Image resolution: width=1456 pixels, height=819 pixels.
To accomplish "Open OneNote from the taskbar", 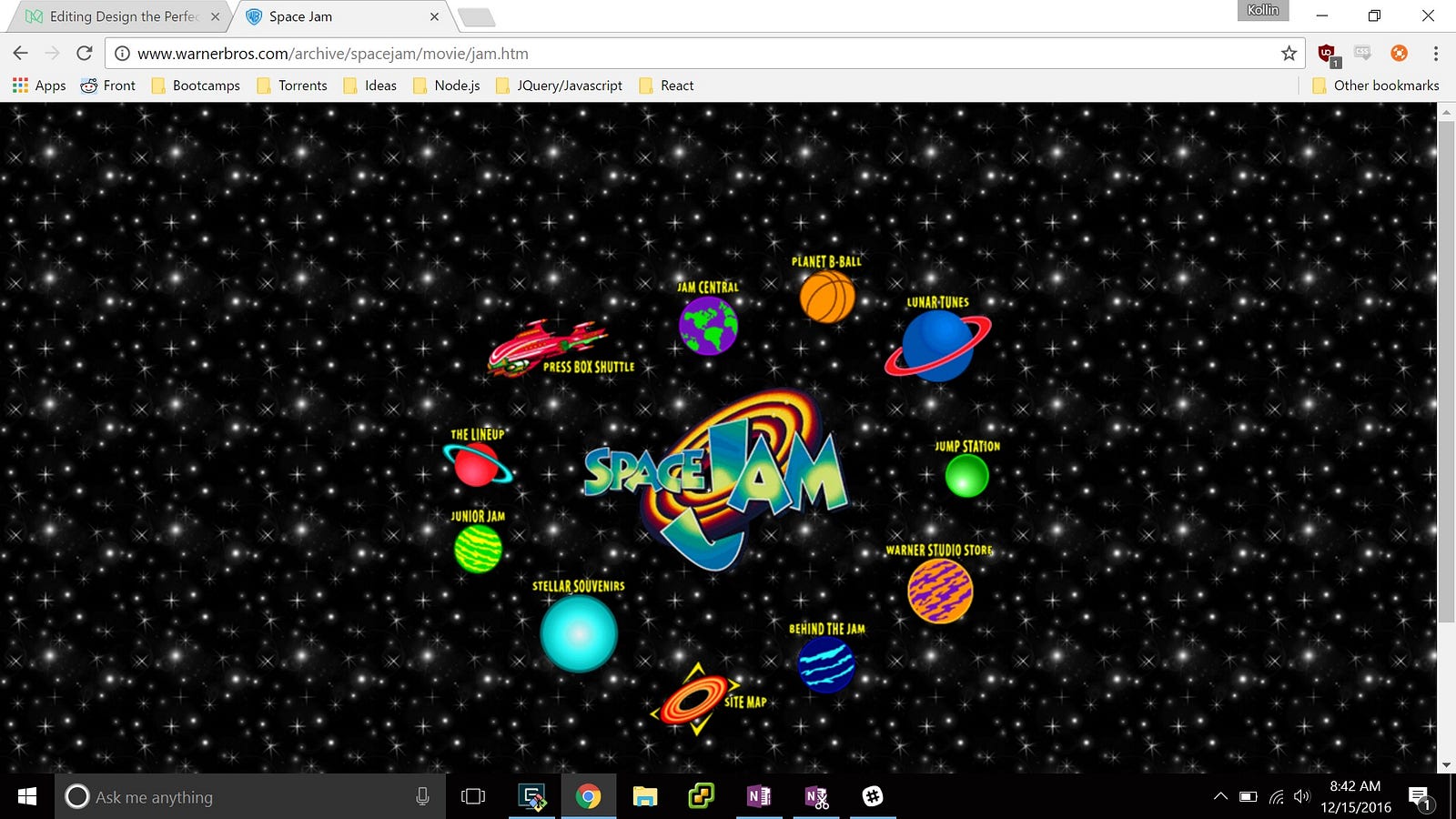I will coord(759,796).
